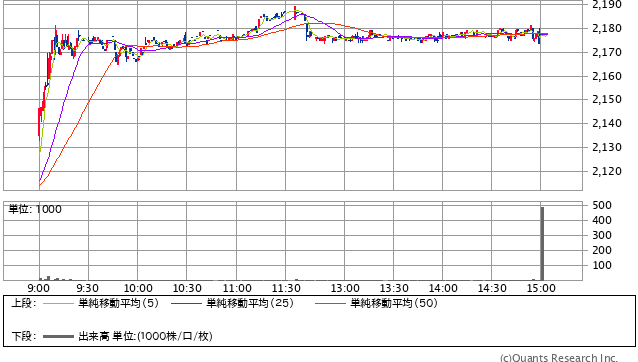
Task: Click the 9:30 time axis label
Action: click(87, 288)
